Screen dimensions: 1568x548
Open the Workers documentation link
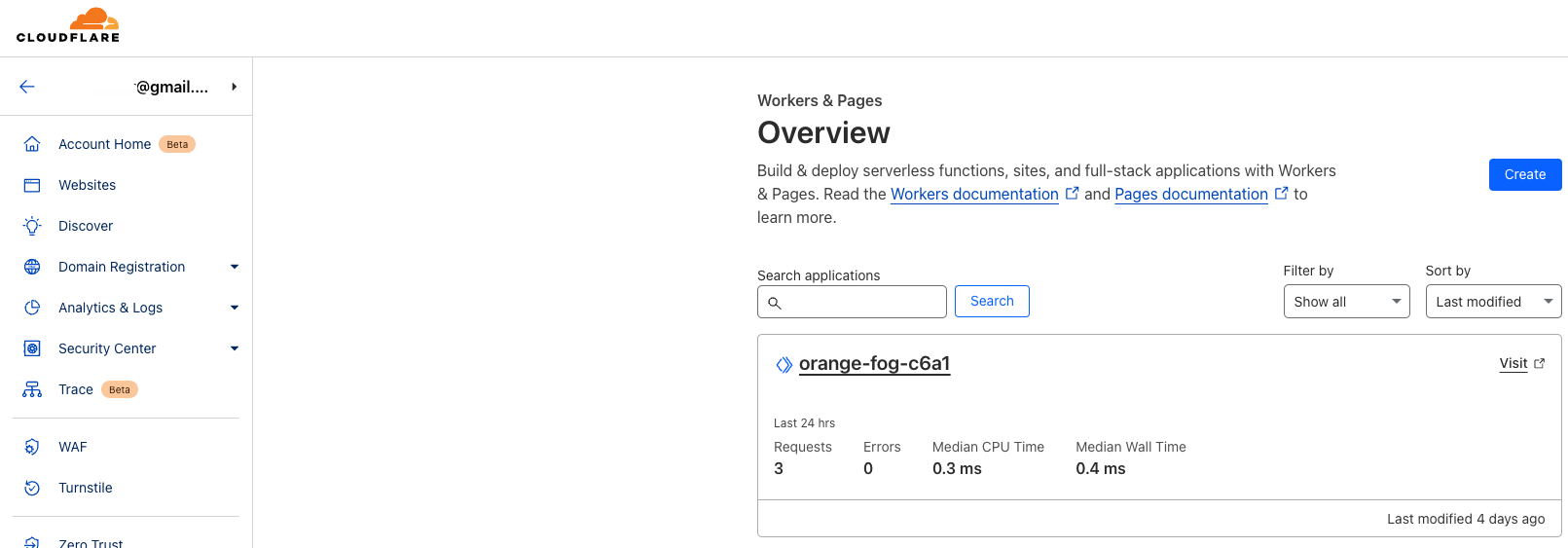(974, 194)
